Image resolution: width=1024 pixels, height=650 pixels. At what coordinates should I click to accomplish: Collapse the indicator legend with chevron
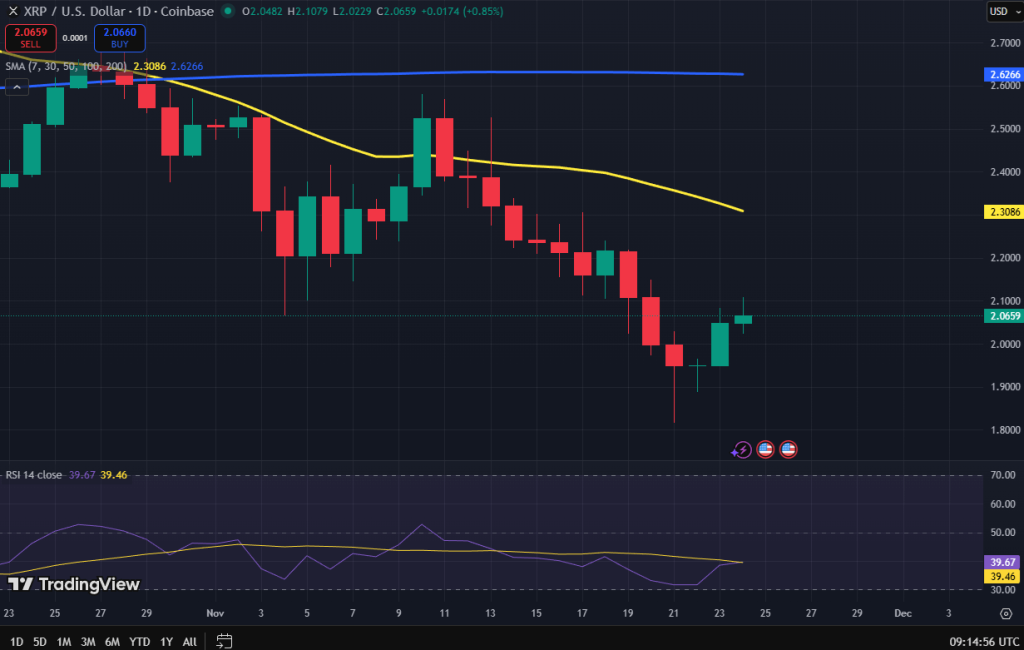point(16,87)
